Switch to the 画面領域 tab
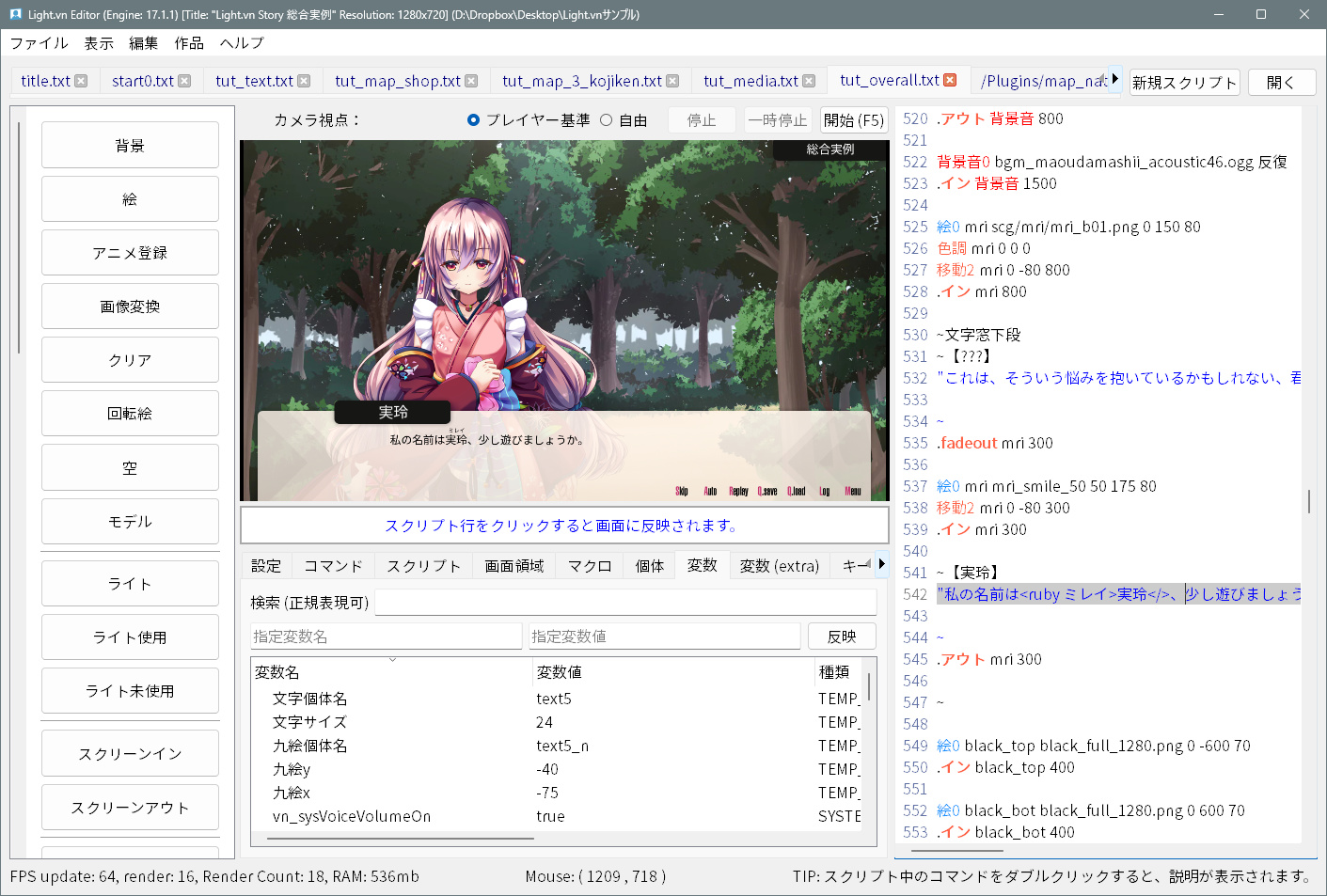The image size is (1327, 896). tap(514, 566)
